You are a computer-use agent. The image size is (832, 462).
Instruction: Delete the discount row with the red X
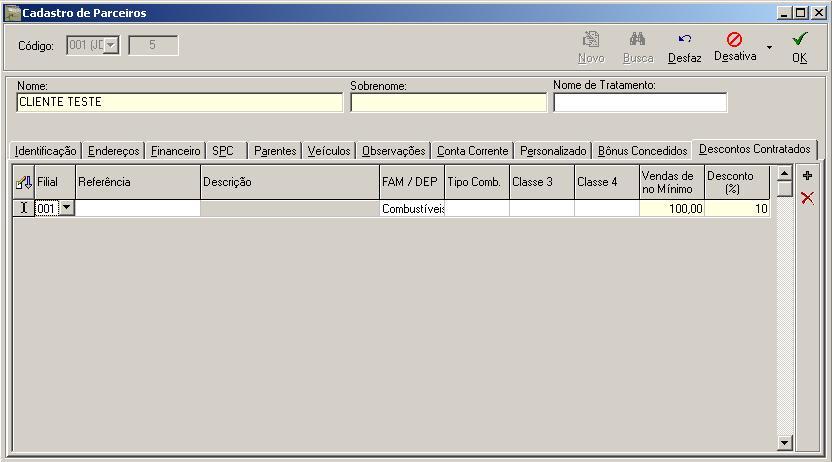808,198
